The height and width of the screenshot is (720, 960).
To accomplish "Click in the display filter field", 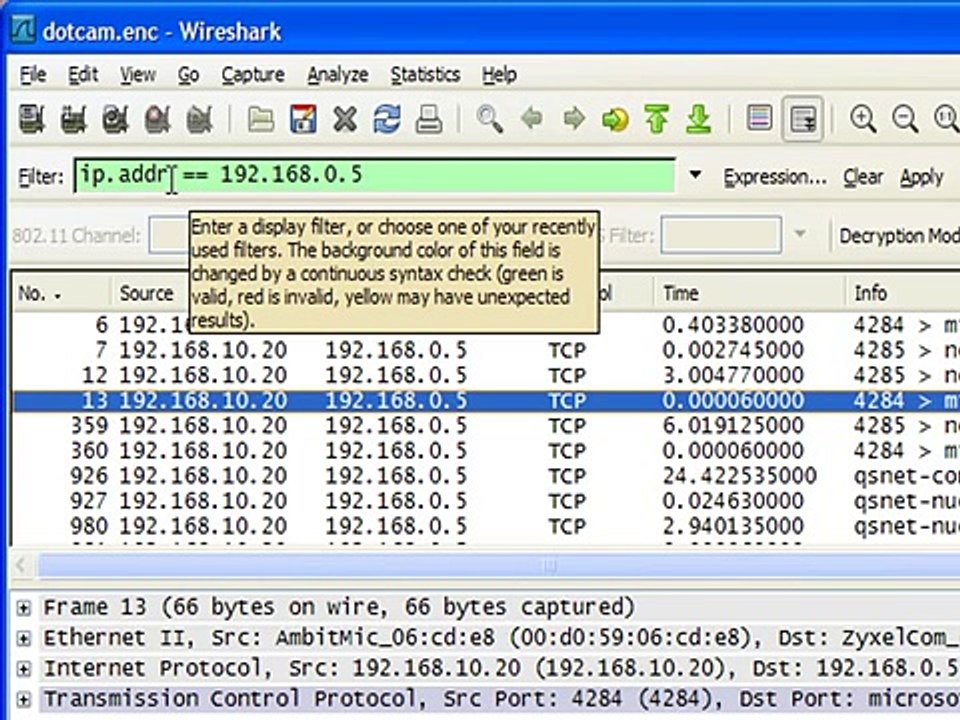I will tap(375, 176).
